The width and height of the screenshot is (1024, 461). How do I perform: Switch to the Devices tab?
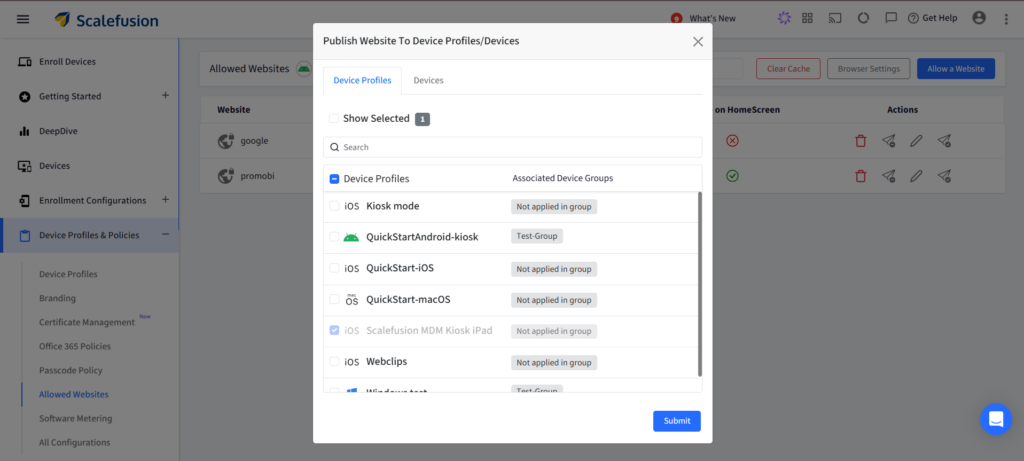(x=428, y=80)
